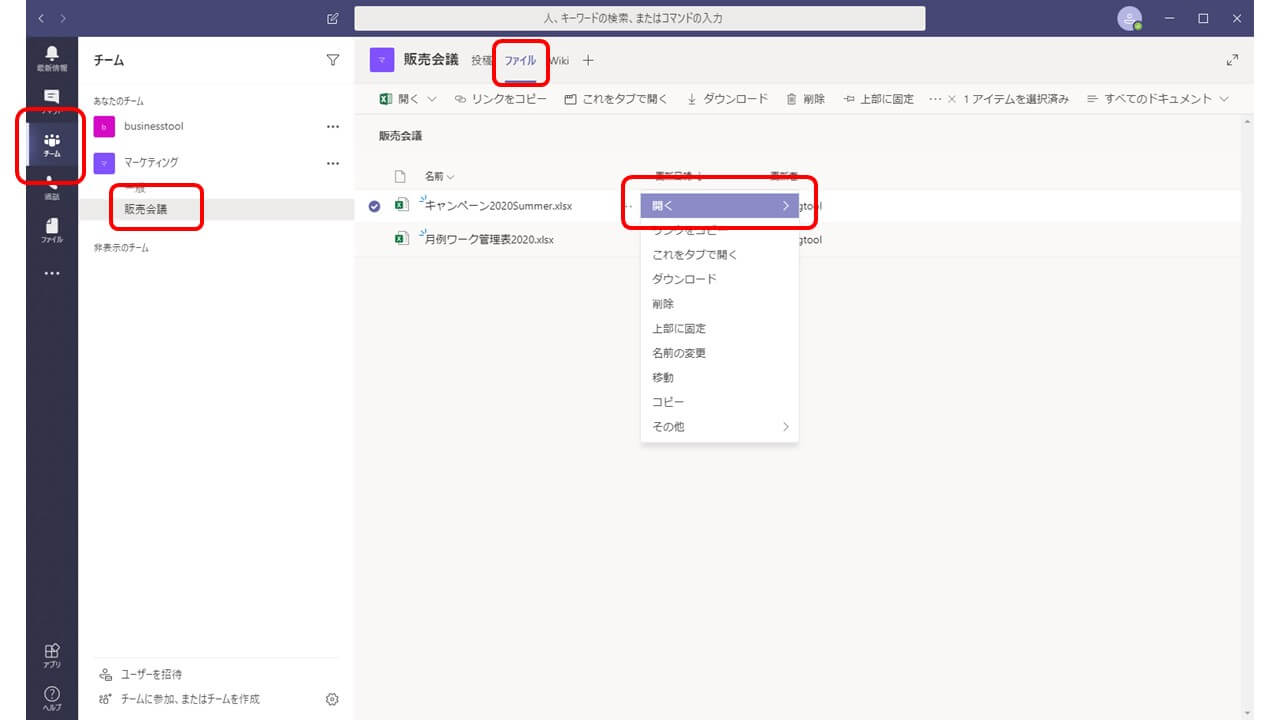1280x720 pixels.
Task: Open the manage teams gear icon
Action: [333, 699]
